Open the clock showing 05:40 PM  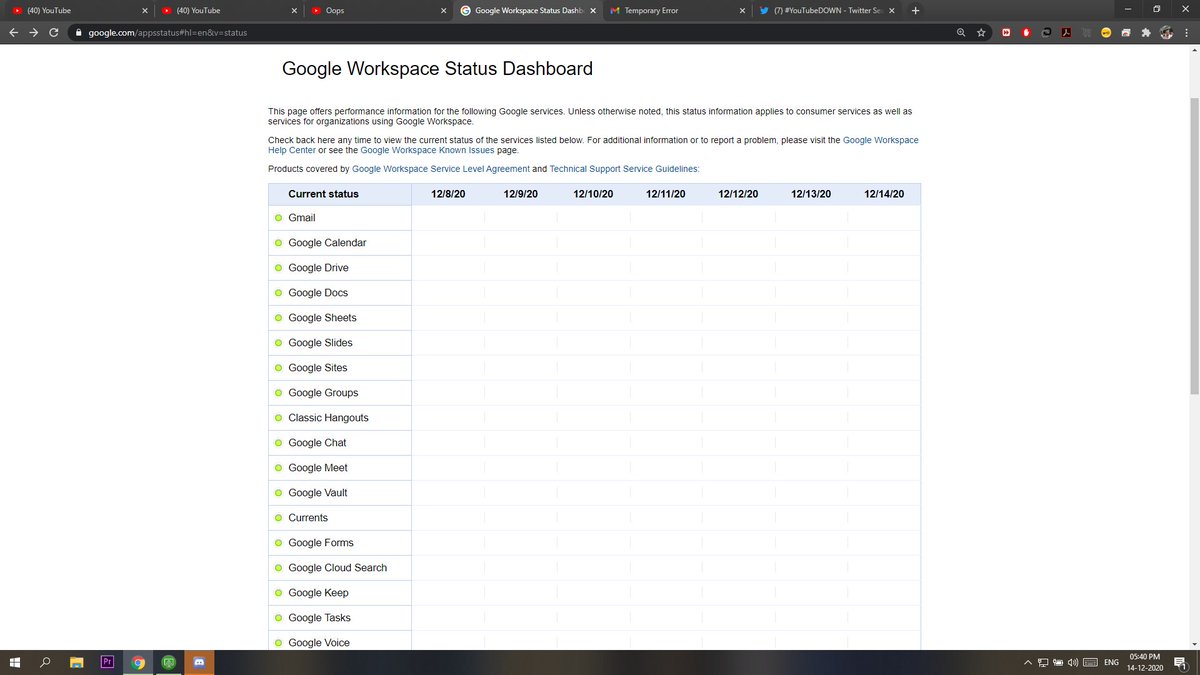[x=1143, y=662]
